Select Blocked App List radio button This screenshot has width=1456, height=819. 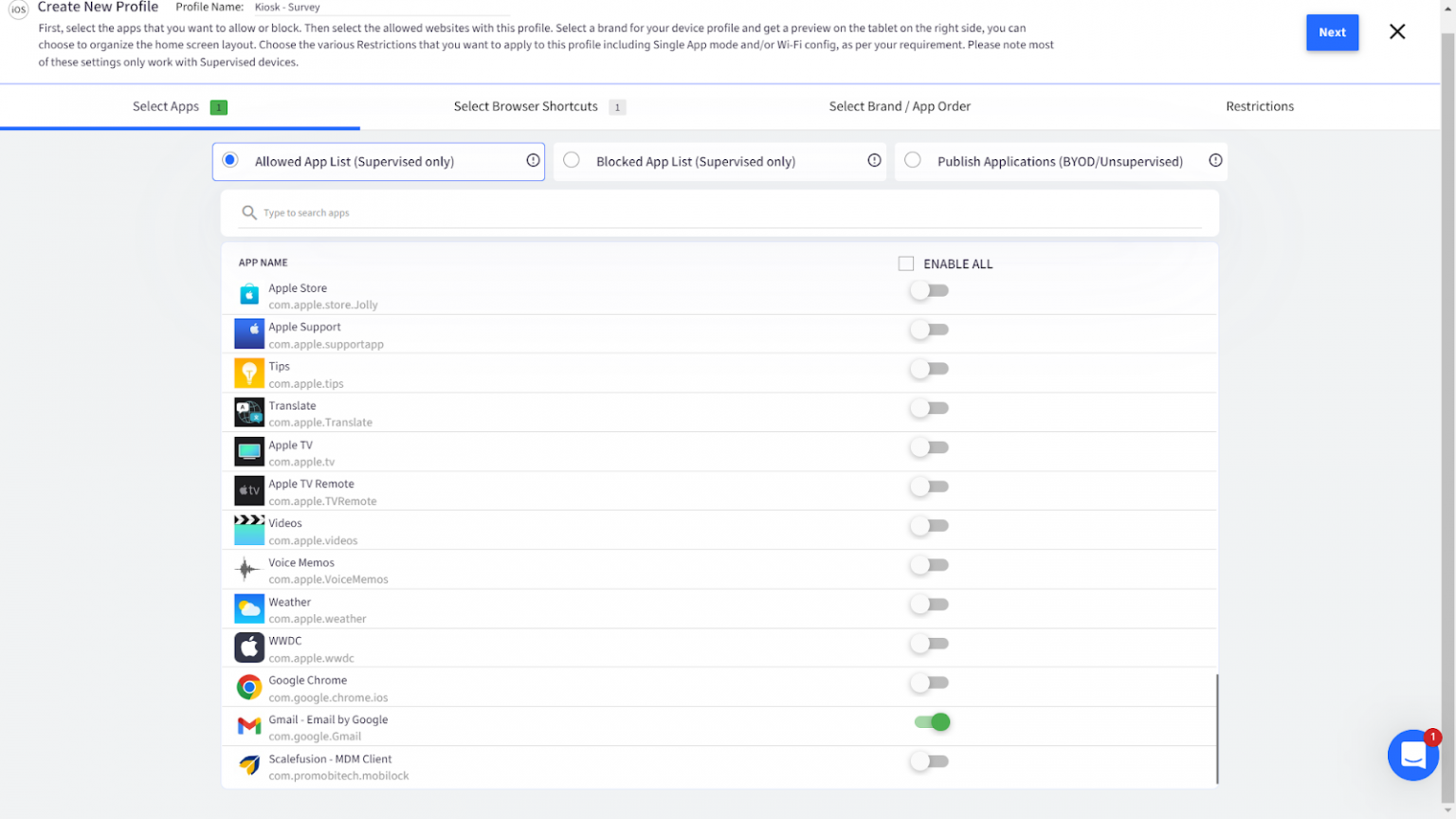pyautogui.click(x=572, y=161)
